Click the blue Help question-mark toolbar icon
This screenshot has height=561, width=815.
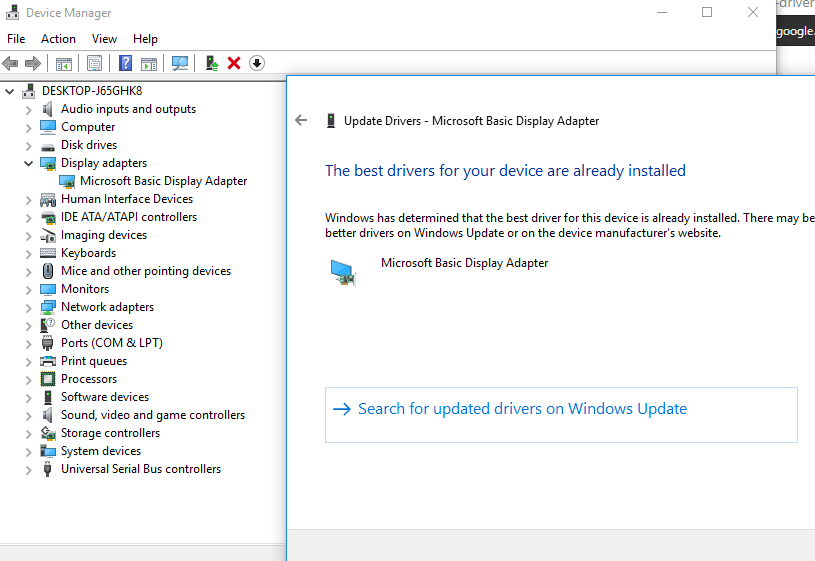coord(125,63)
